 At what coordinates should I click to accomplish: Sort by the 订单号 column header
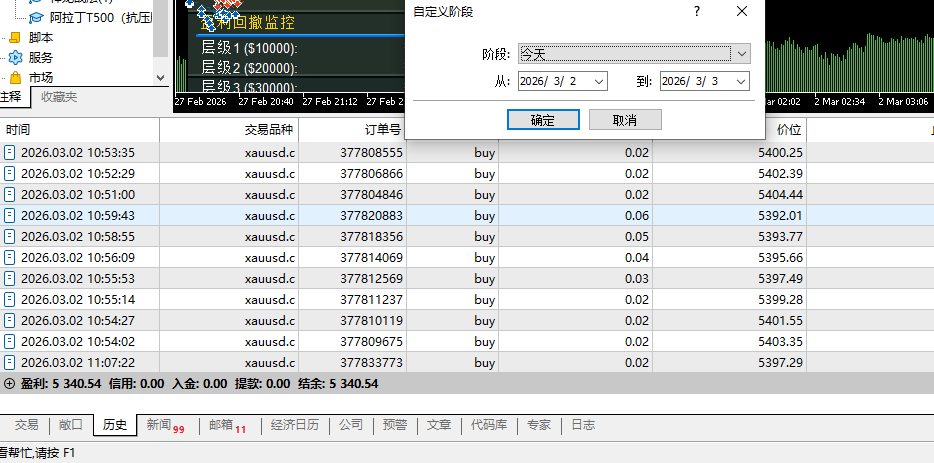point(353,130)
